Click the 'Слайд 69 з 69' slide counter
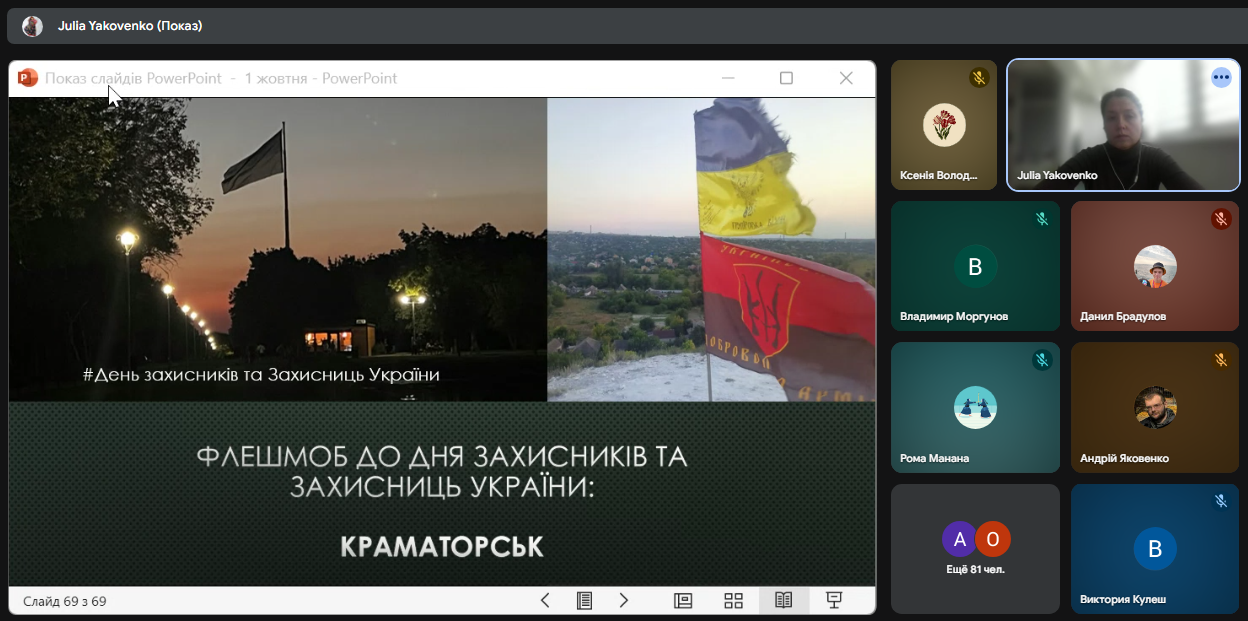The height and width of the screenshot is (621, 1248). 65,601
